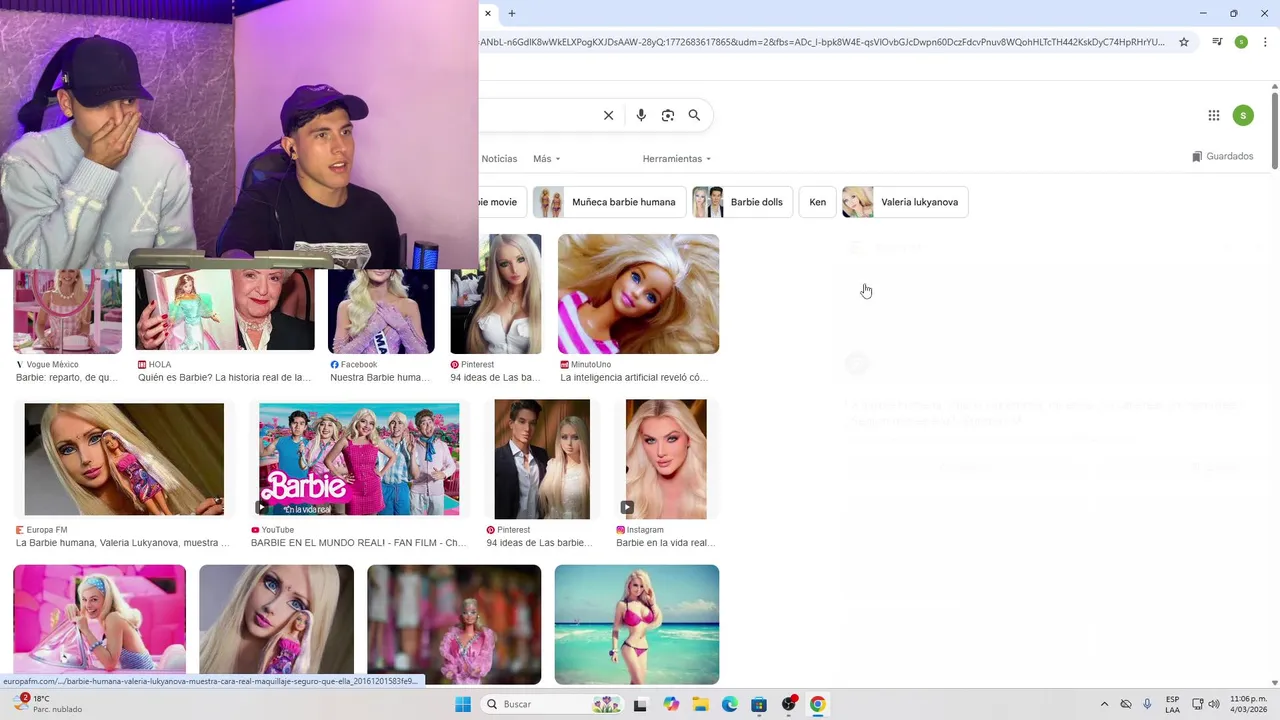Close the current browser tab
Screen dimensions: 1280x720
488,13
